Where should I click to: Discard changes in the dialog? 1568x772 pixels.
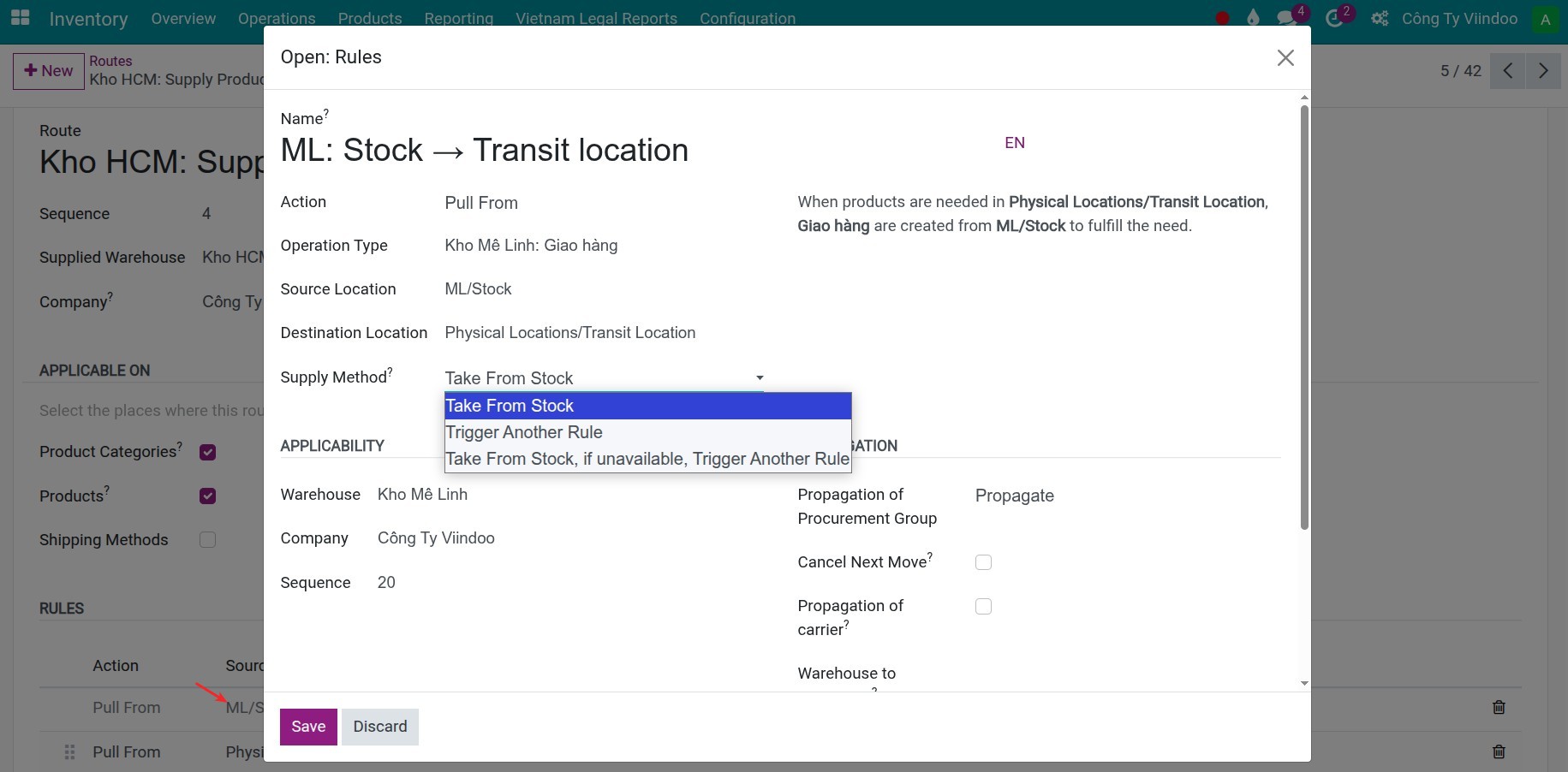point(380,727)
